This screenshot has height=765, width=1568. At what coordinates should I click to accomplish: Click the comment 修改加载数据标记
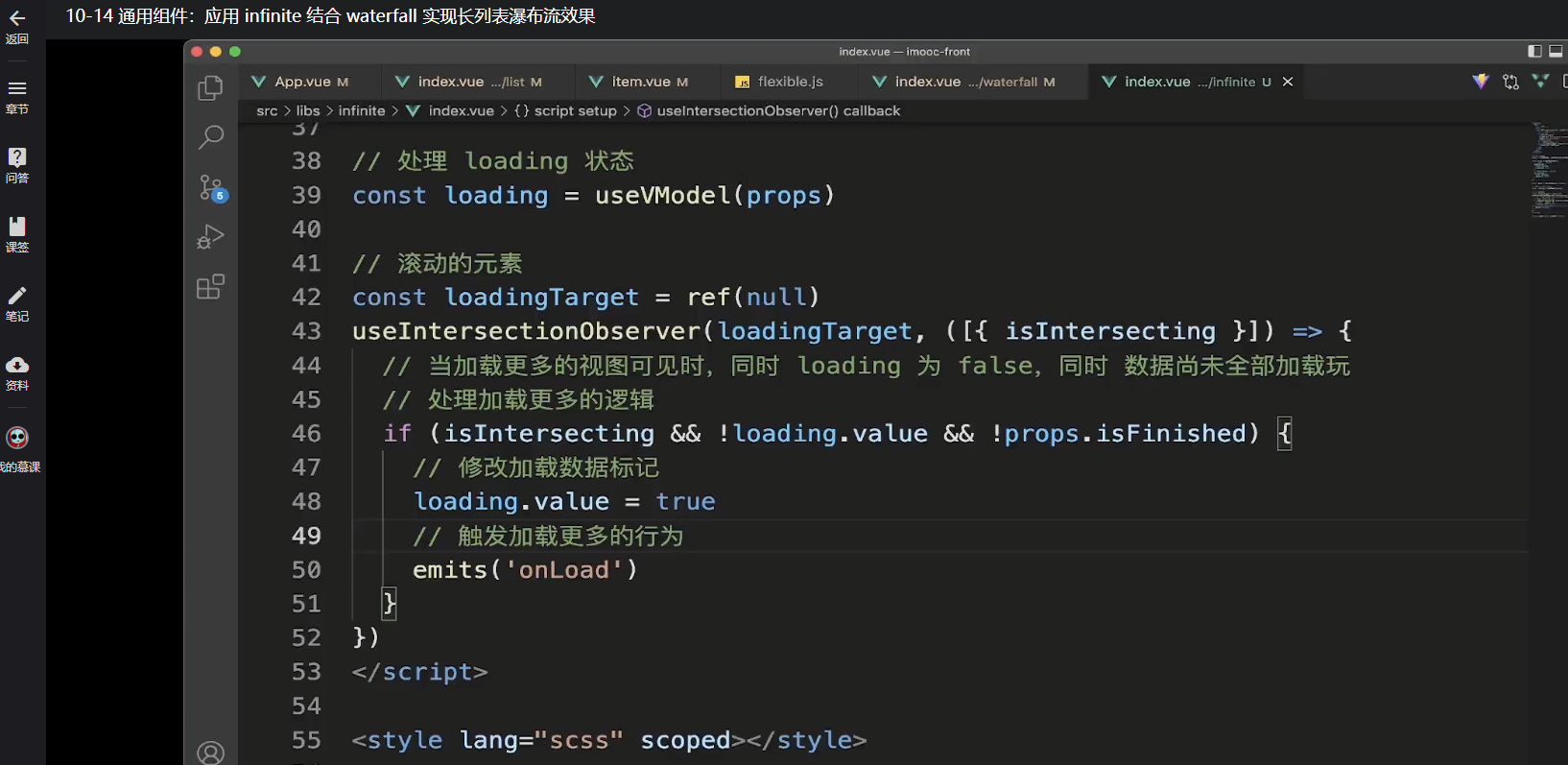coord(536,467)
